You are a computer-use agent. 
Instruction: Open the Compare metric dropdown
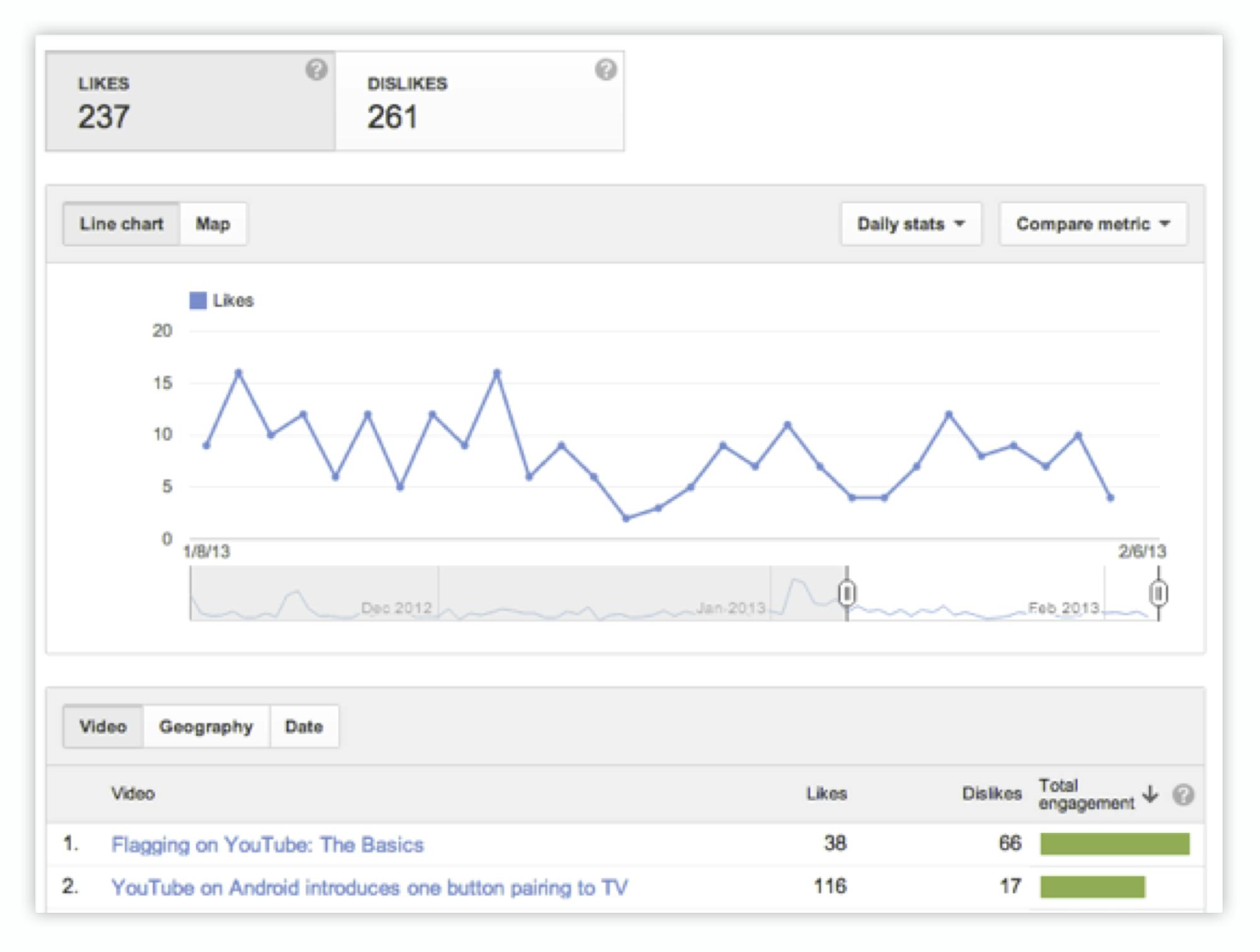point(1093,224)
